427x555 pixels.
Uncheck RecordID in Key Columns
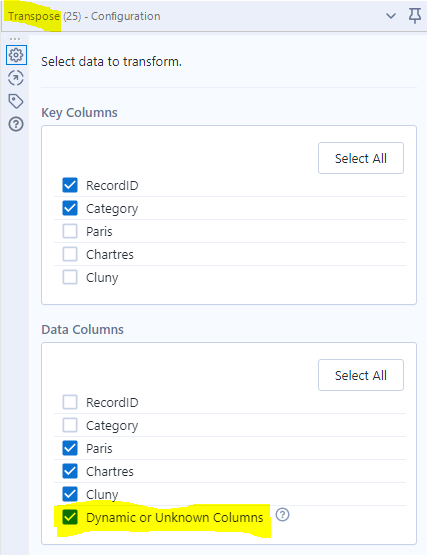70,185
